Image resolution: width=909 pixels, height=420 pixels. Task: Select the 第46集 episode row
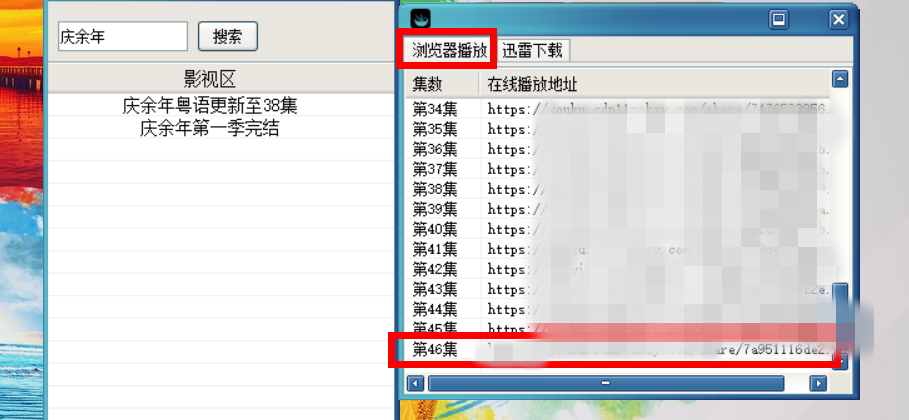[x=435, y=349]
